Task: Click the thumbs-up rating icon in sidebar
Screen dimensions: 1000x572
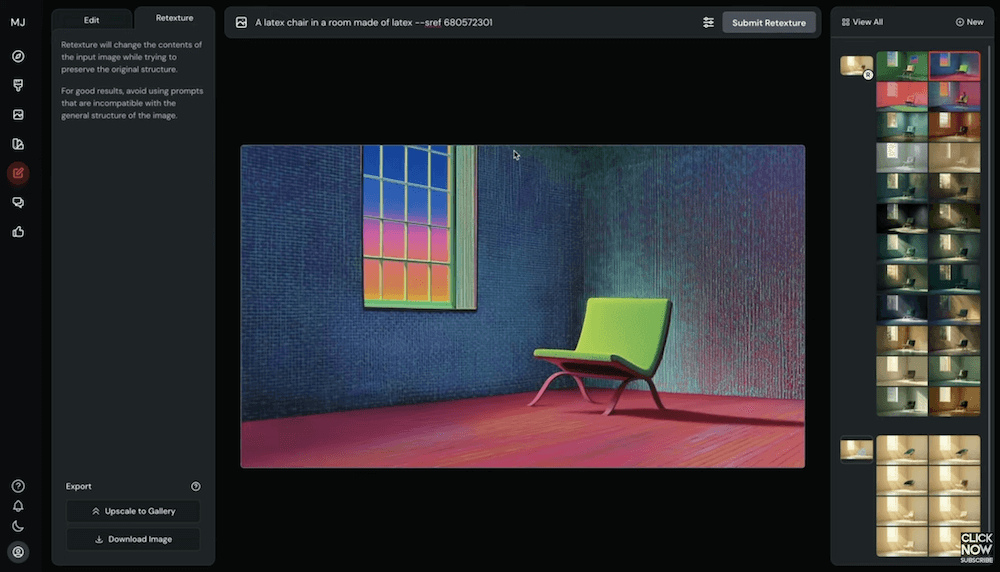Action: point(18,232)
